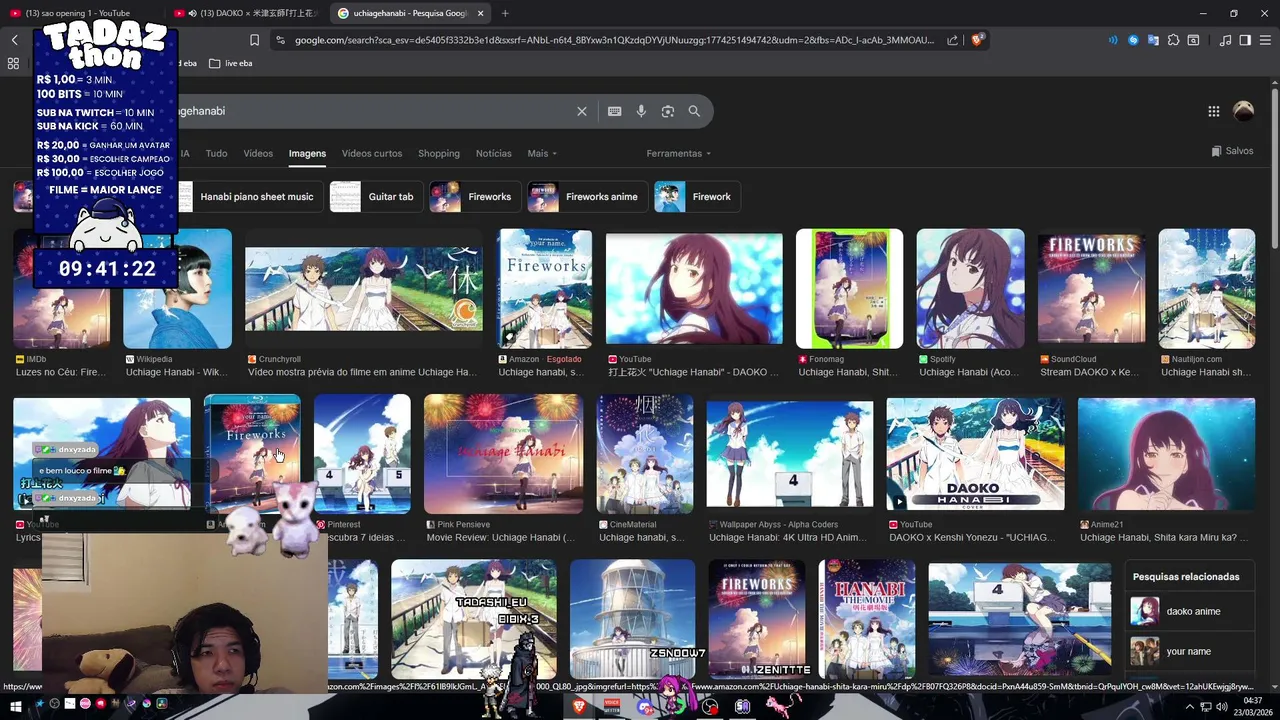
Task: Open the Anime21 Uchiage Hanabi image result
Action: pyautogui.click(x=1167, y=454)
